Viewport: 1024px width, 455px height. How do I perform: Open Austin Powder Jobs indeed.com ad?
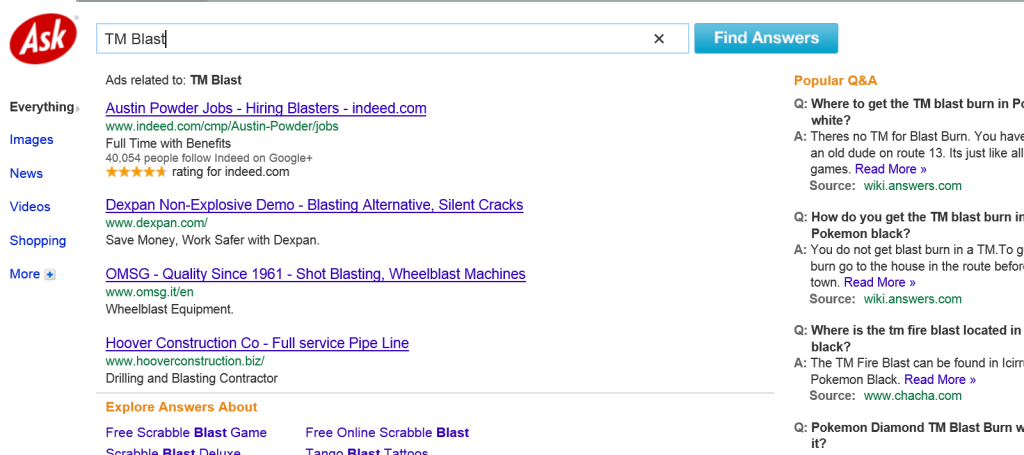click(266, 108)
